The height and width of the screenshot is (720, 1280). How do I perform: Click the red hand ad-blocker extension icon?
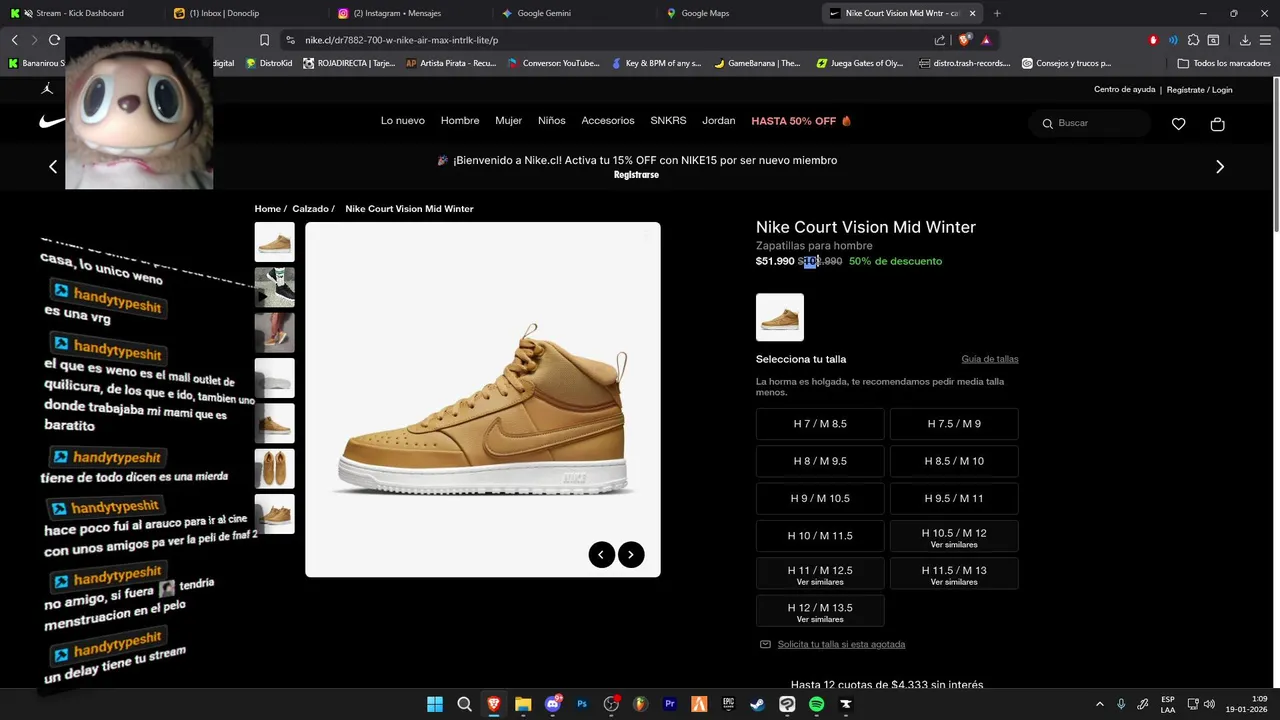coord(1153,40)
